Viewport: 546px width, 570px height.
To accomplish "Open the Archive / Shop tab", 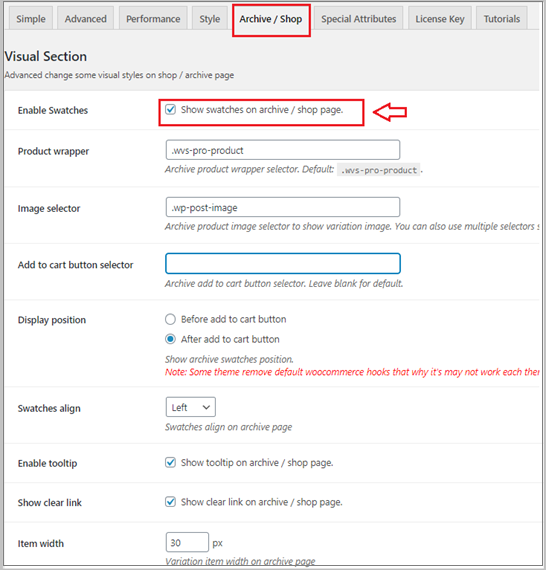I will [271, 19].
